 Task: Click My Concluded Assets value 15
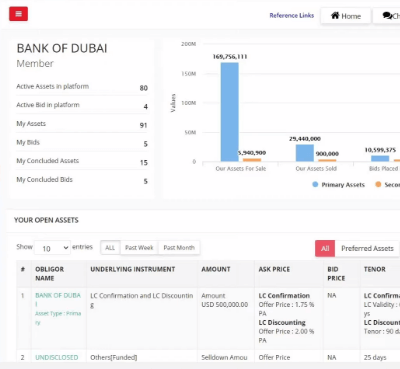pos(144,163)
